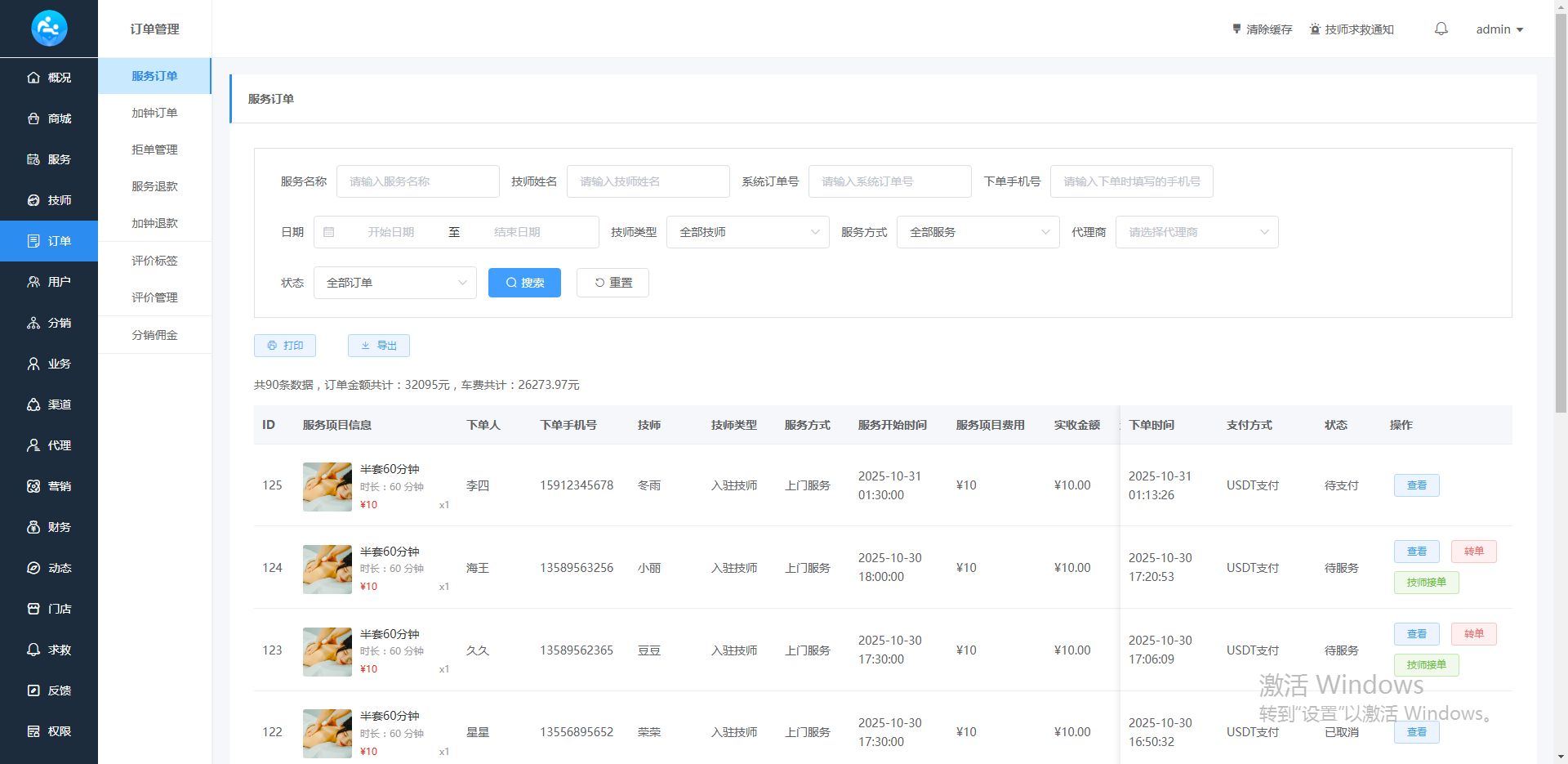Click the 清除缓存 clear cache icon
The height and width of the screenshot is (764, 1568).
(1236, 29)
